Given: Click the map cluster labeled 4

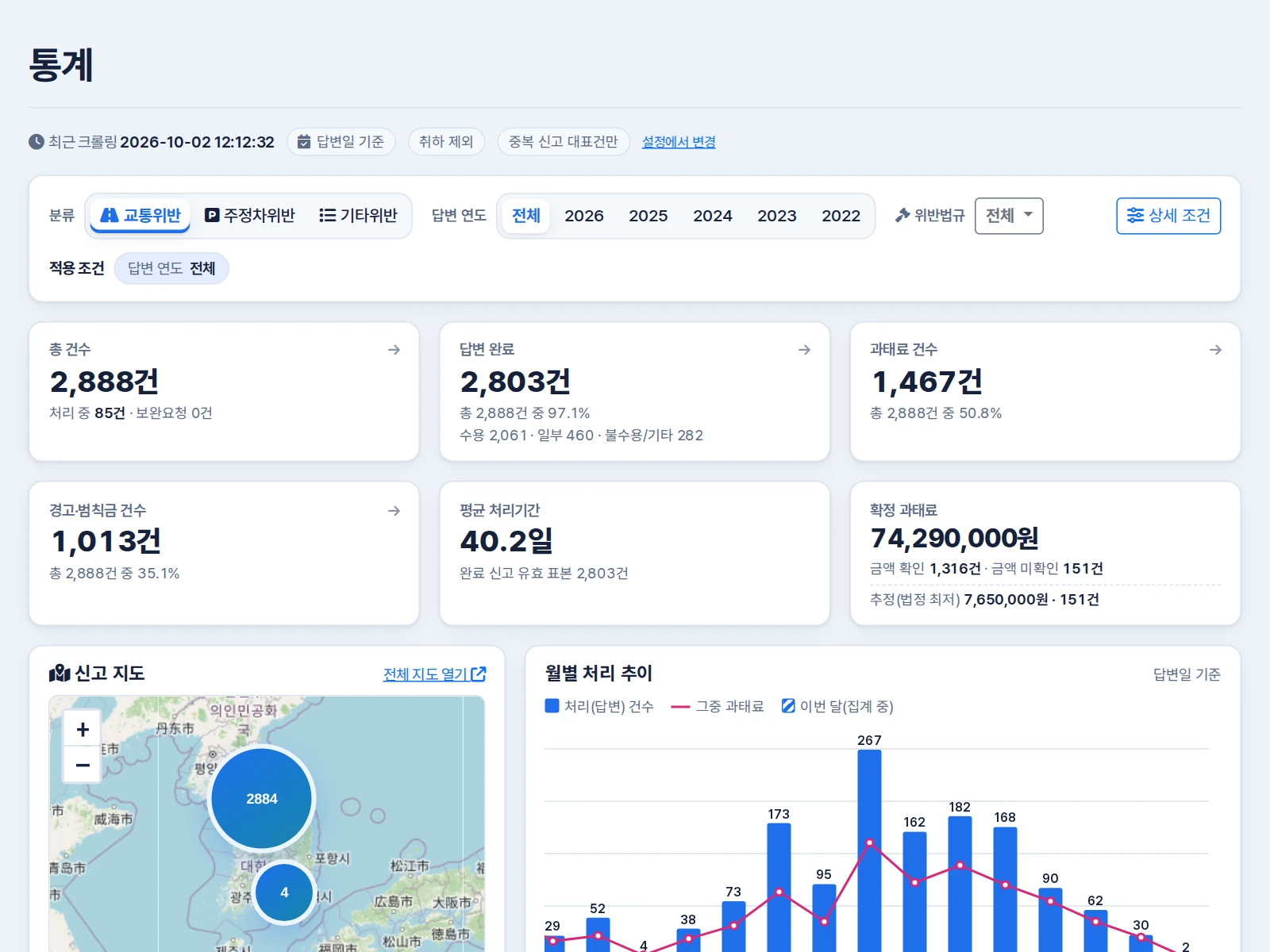Looking at the screenshot, I should click(x=284, y=892).
